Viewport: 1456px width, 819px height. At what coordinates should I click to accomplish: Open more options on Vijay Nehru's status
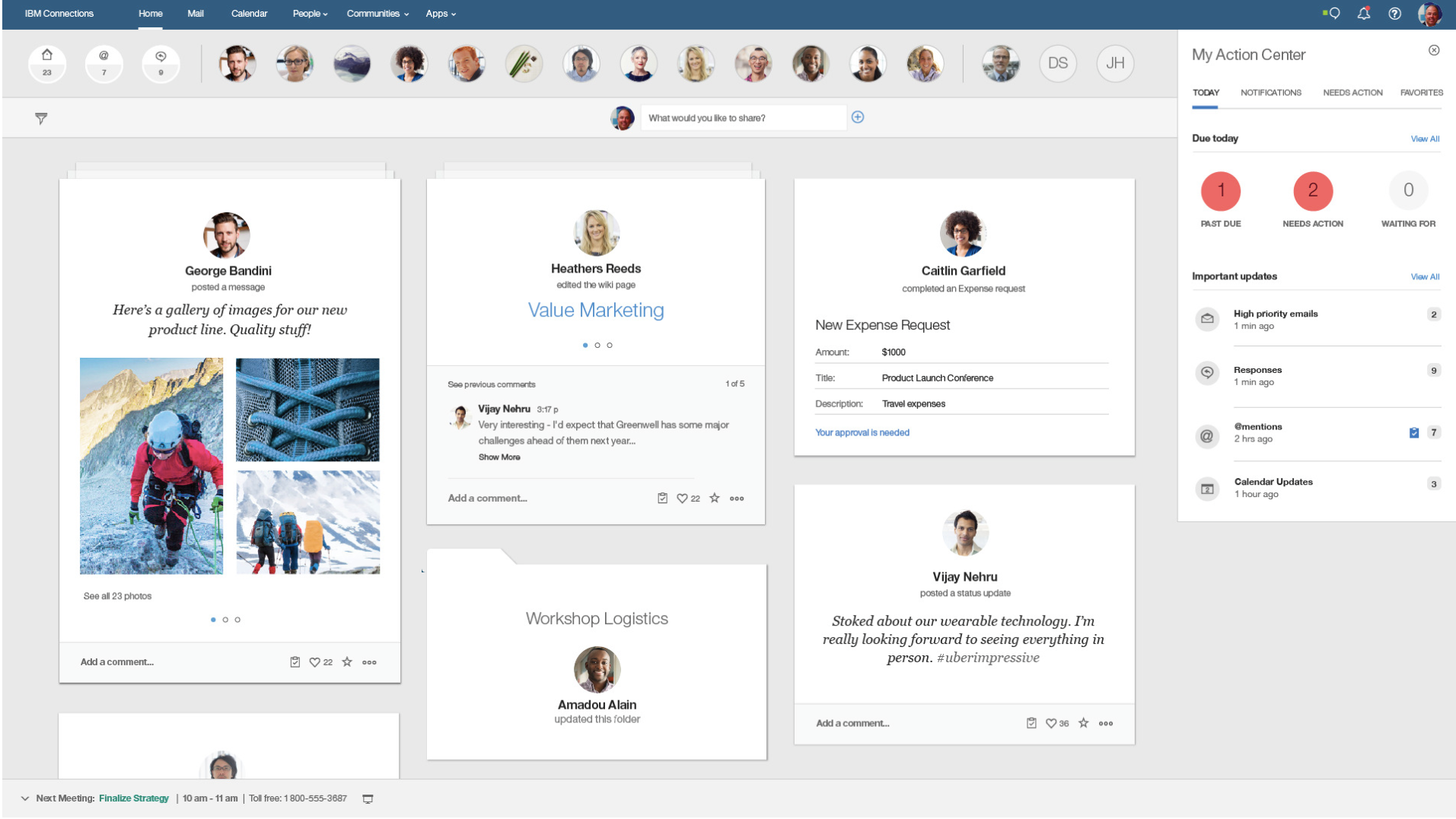1106,723
